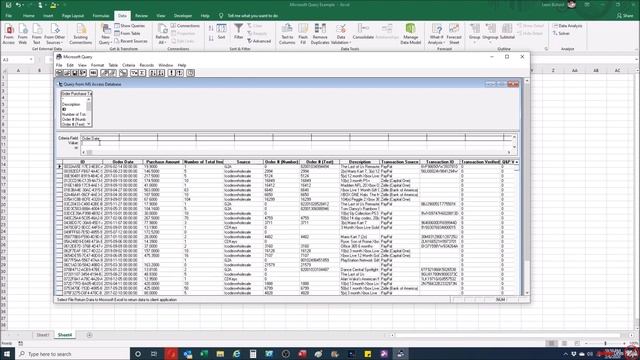Viewport: 640px width, 360px height.
Task: Open the Excel Name Box dropdown arrow
Action: point(31,60)
